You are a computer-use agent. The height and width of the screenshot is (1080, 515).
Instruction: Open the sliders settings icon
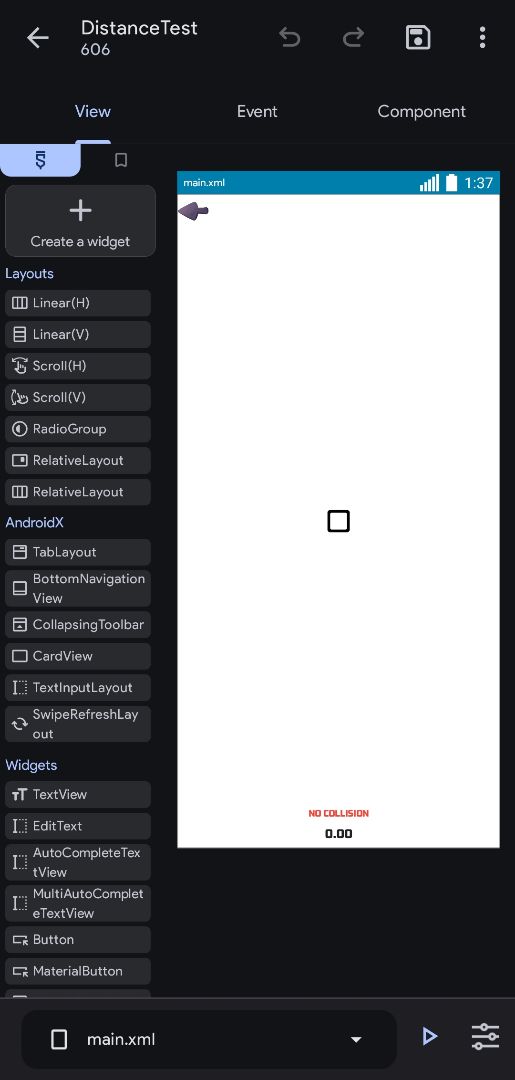485,1036
